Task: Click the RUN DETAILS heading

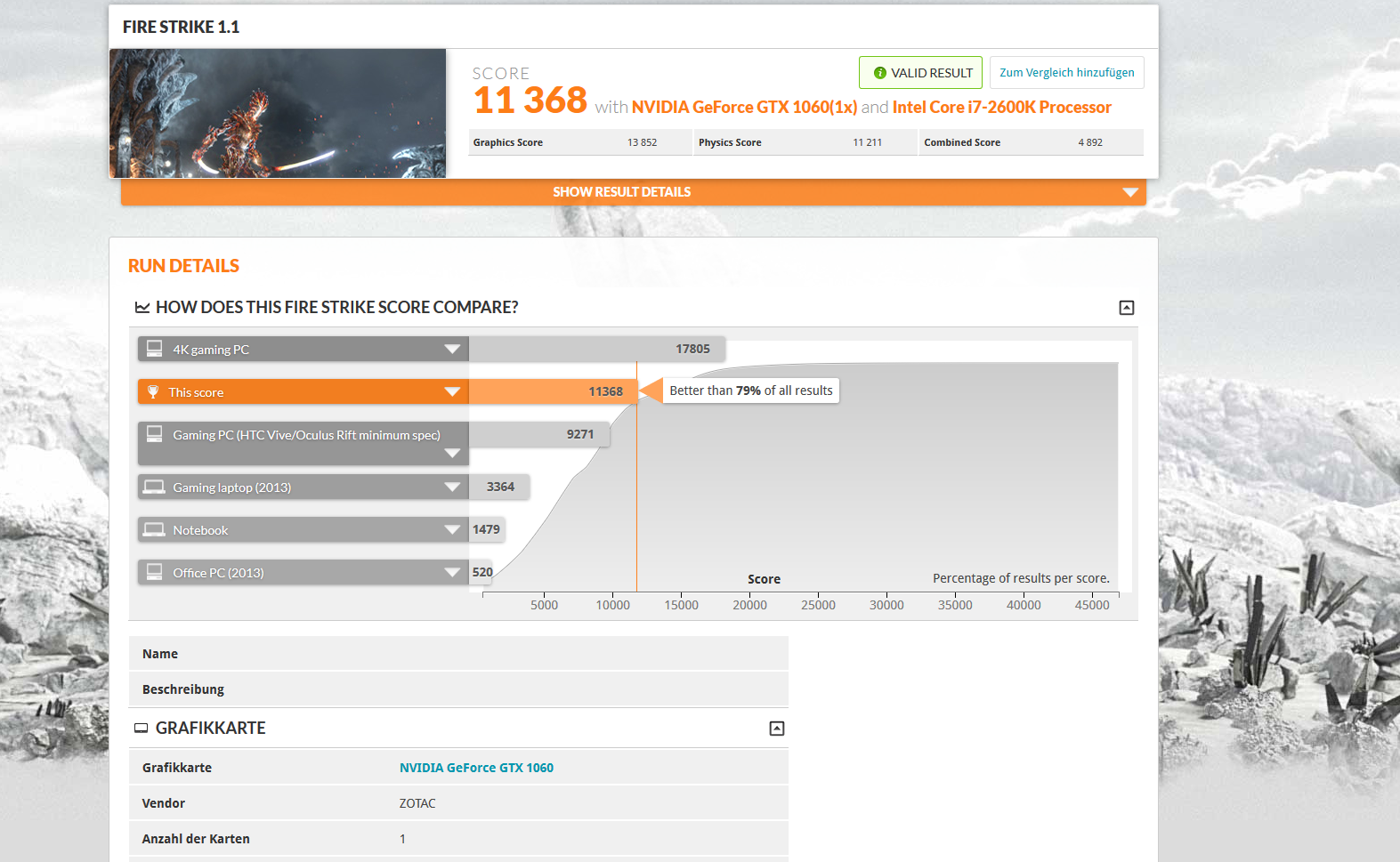Action: point(183,266)
